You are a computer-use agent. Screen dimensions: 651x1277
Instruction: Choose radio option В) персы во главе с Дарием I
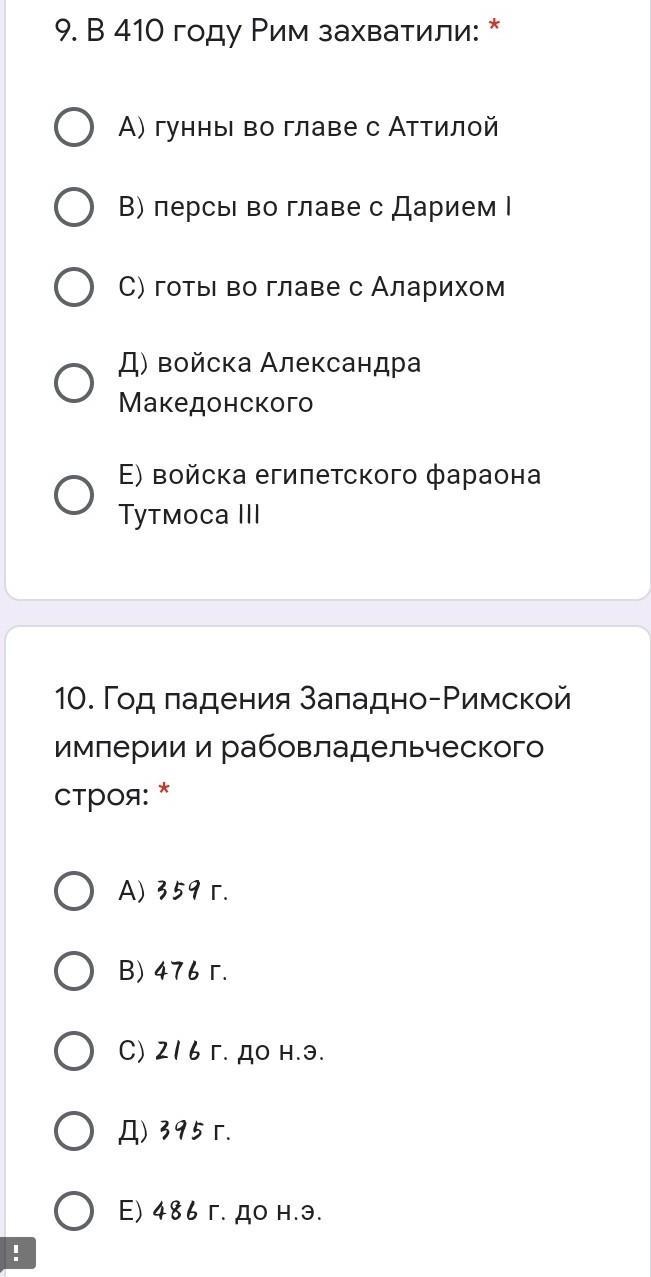73,207
